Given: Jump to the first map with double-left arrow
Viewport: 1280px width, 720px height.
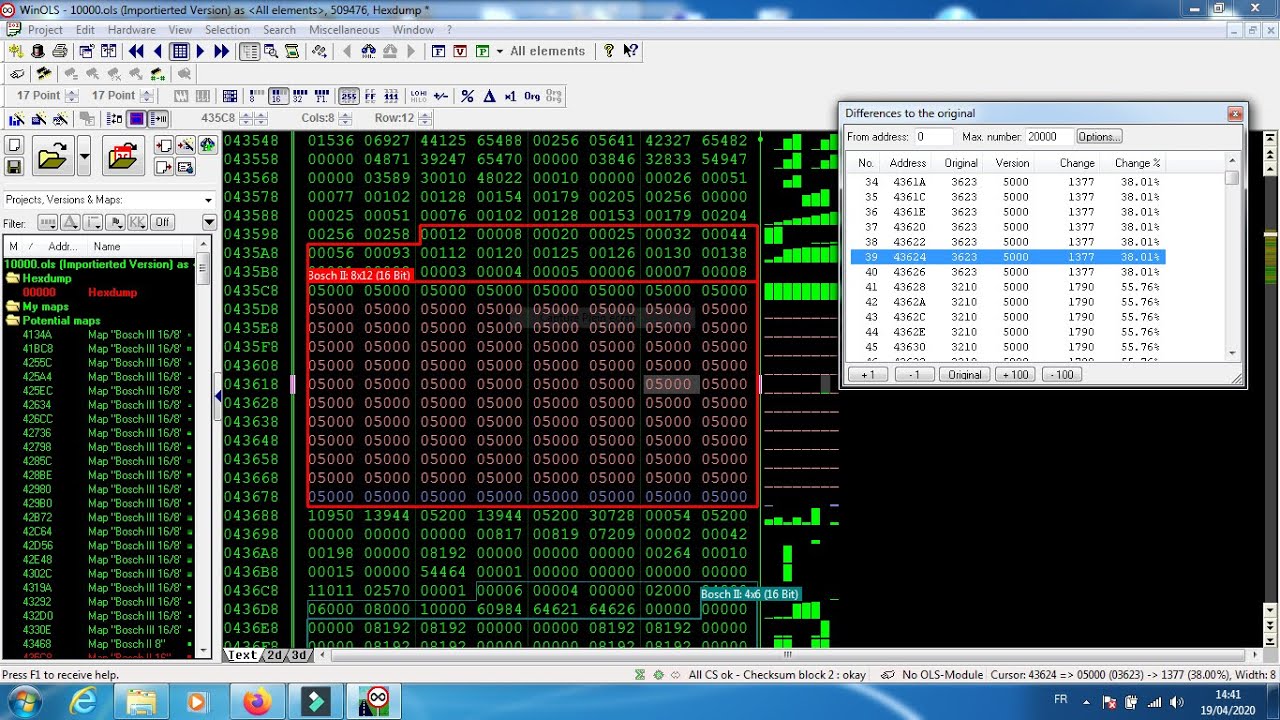Looking at the screenshot, I should pos(136,51).
